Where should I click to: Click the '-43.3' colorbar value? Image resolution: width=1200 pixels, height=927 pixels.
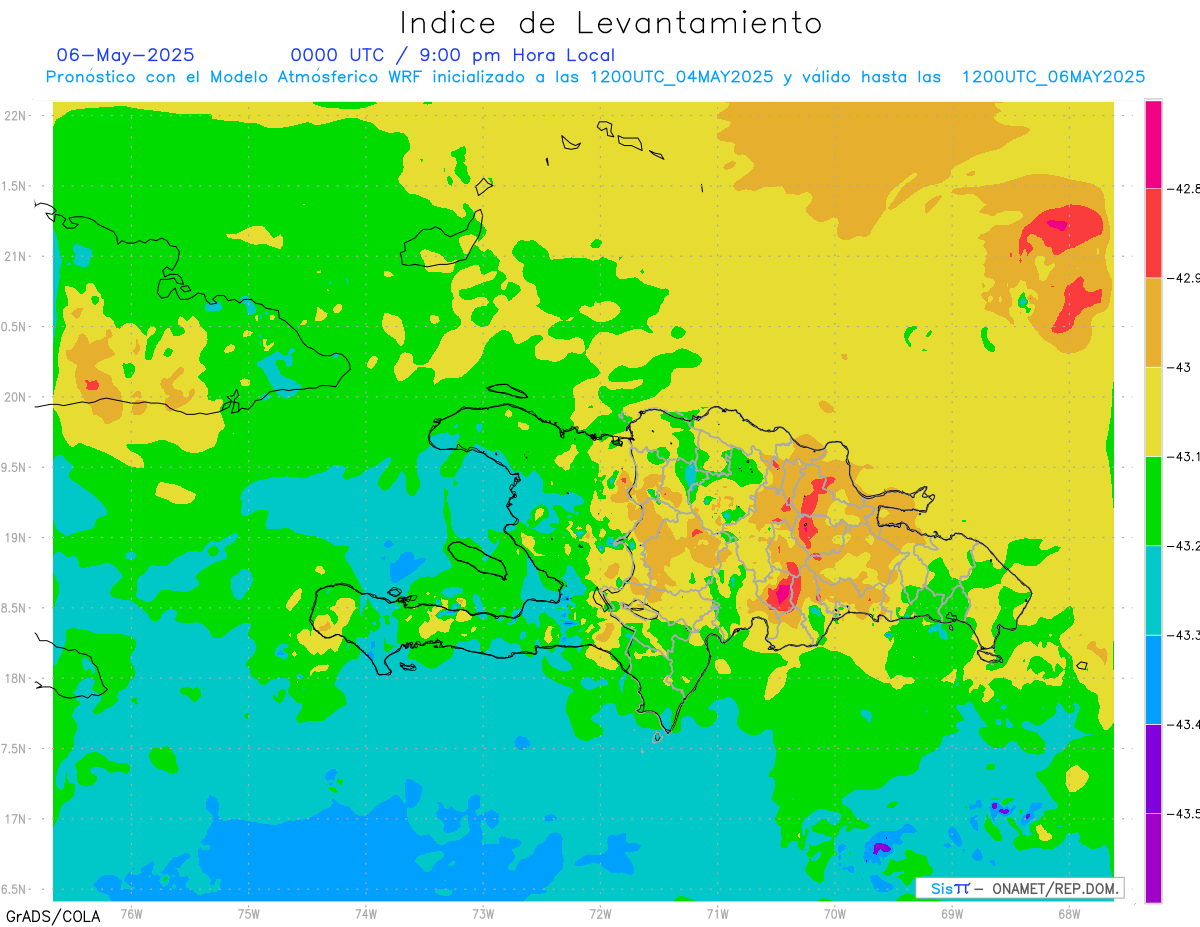click(1182, 635)
